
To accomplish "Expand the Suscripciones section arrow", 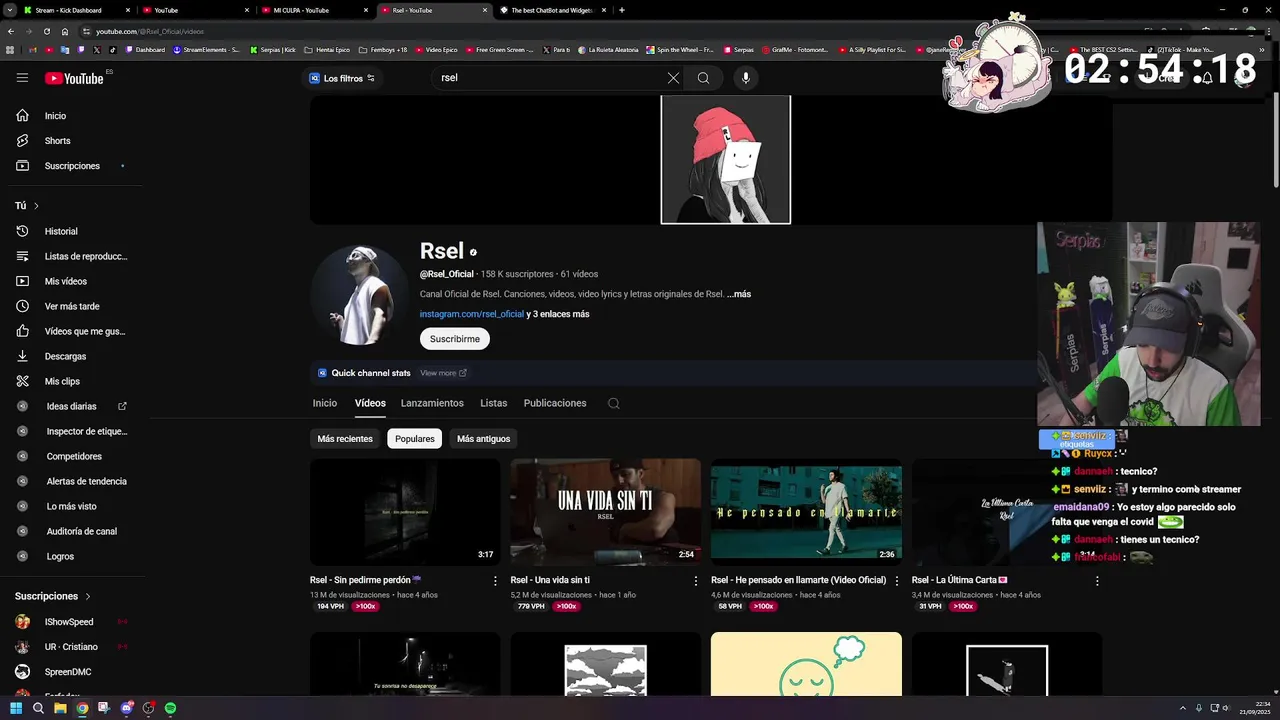I will click(x=88, y=596).
